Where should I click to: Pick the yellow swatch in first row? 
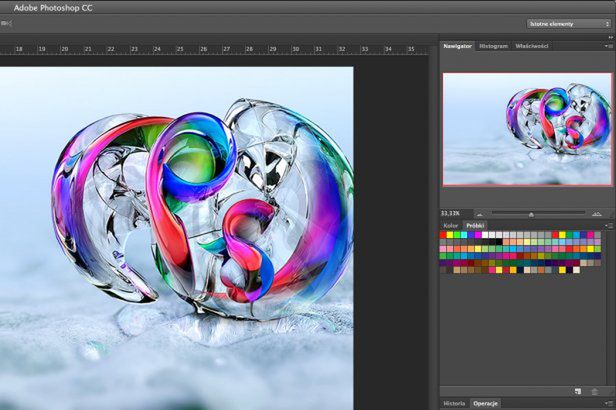pos(450,234)
